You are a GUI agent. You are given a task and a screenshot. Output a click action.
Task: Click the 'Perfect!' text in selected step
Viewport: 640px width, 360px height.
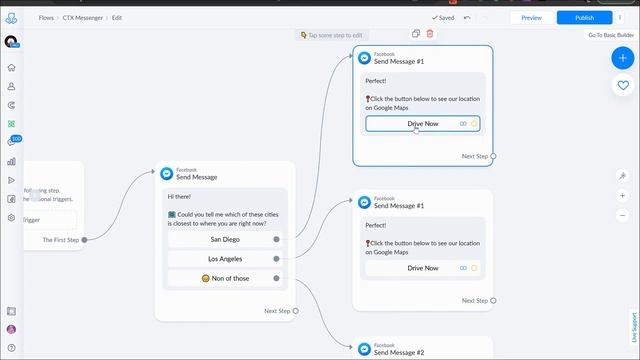376,81
